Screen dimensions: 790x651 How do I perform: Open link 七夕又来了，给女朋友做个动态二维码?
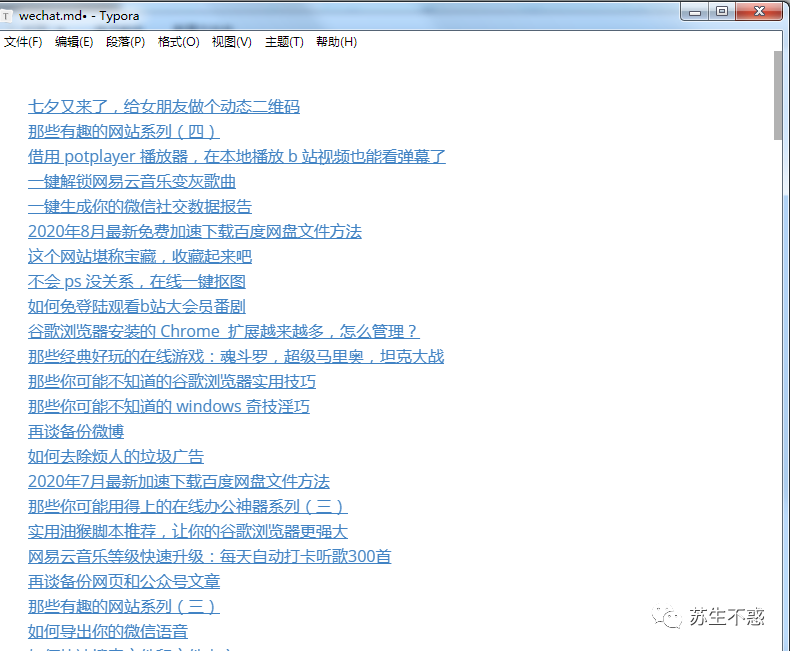(x=164, y=107)
